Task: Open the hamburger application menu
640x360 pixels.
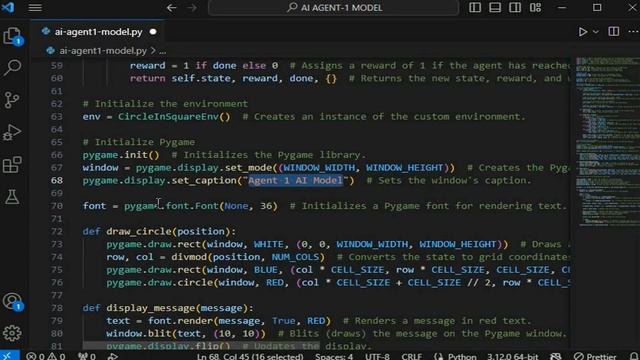Action: pos(35,8)
